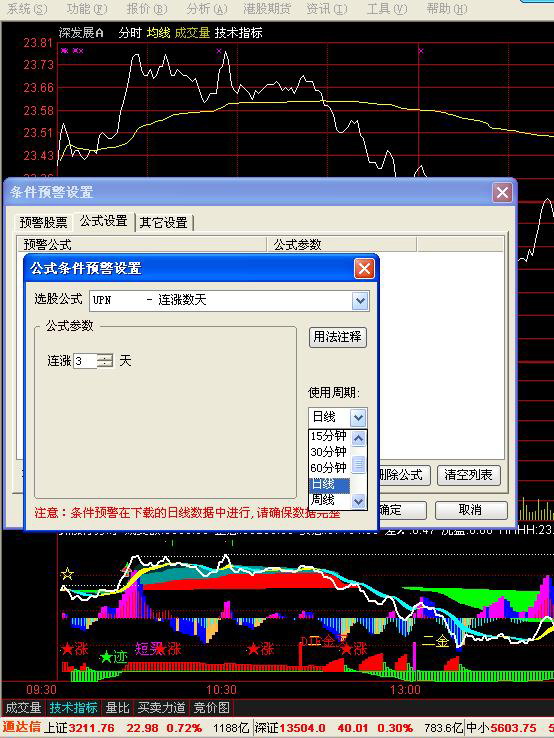The image size is (554, 738).
Task: Open the 功能(F) menu
Action: coord(87,9)
